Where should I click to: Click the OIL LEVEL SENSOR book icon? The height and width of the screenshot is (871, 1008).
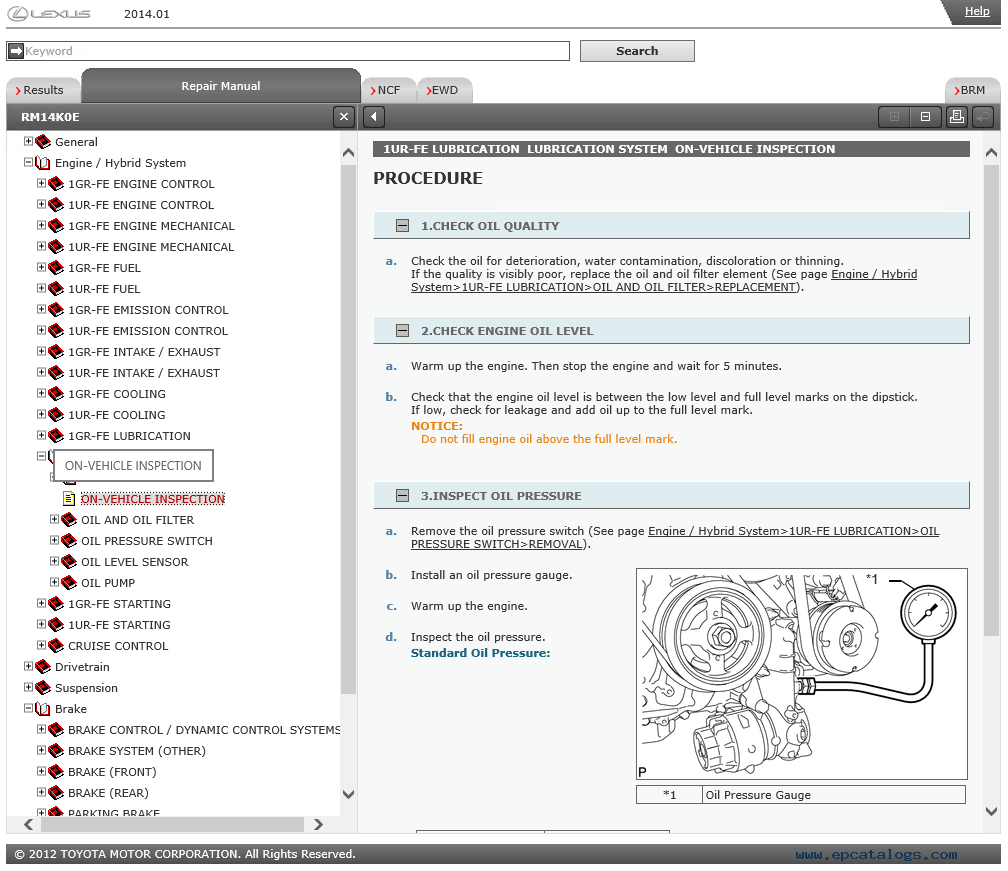[69, 562]
